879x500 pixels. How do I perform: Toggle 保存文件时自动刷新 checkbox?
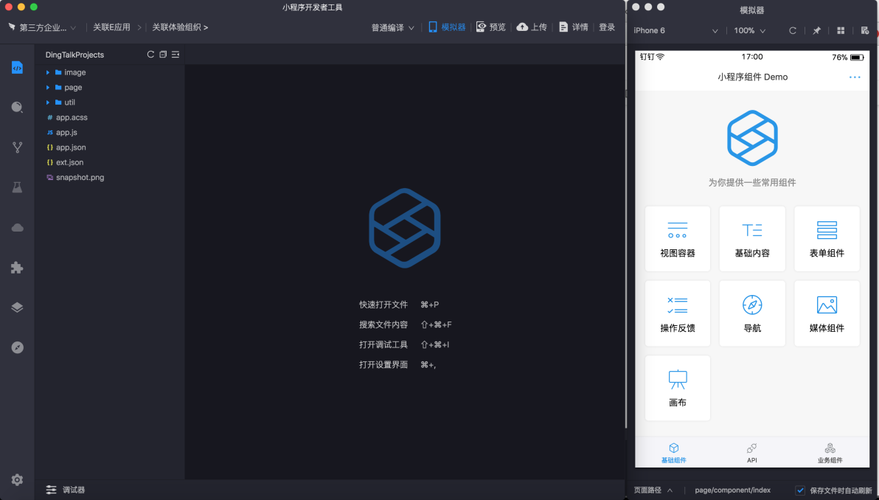click(x=801, y=490)
